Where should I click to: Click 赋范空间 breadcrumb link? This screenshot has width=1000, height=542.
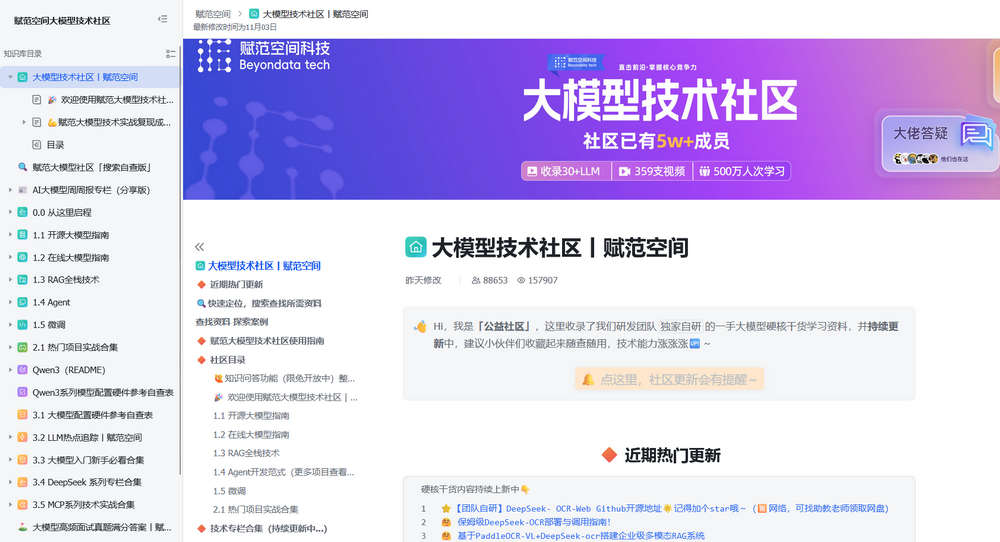click(212, 13)
